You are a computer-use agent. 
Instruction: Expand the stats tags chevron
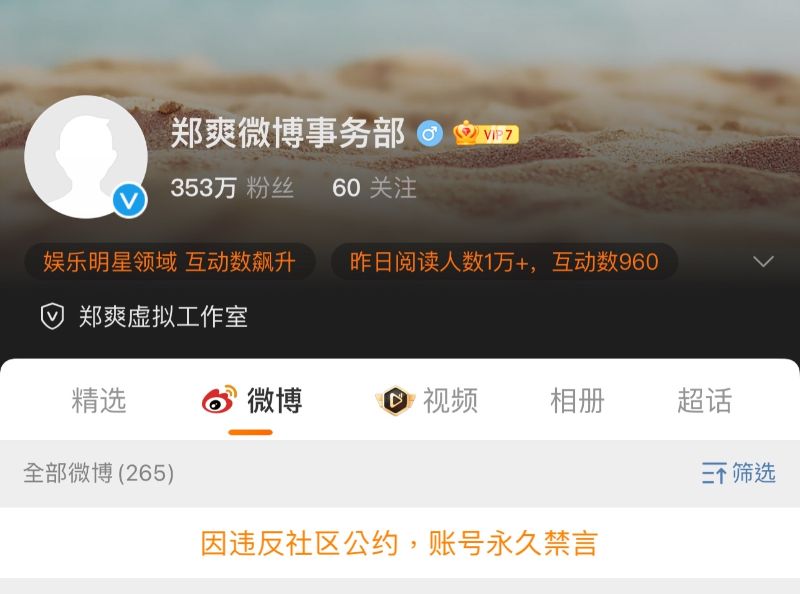(763, 261)
